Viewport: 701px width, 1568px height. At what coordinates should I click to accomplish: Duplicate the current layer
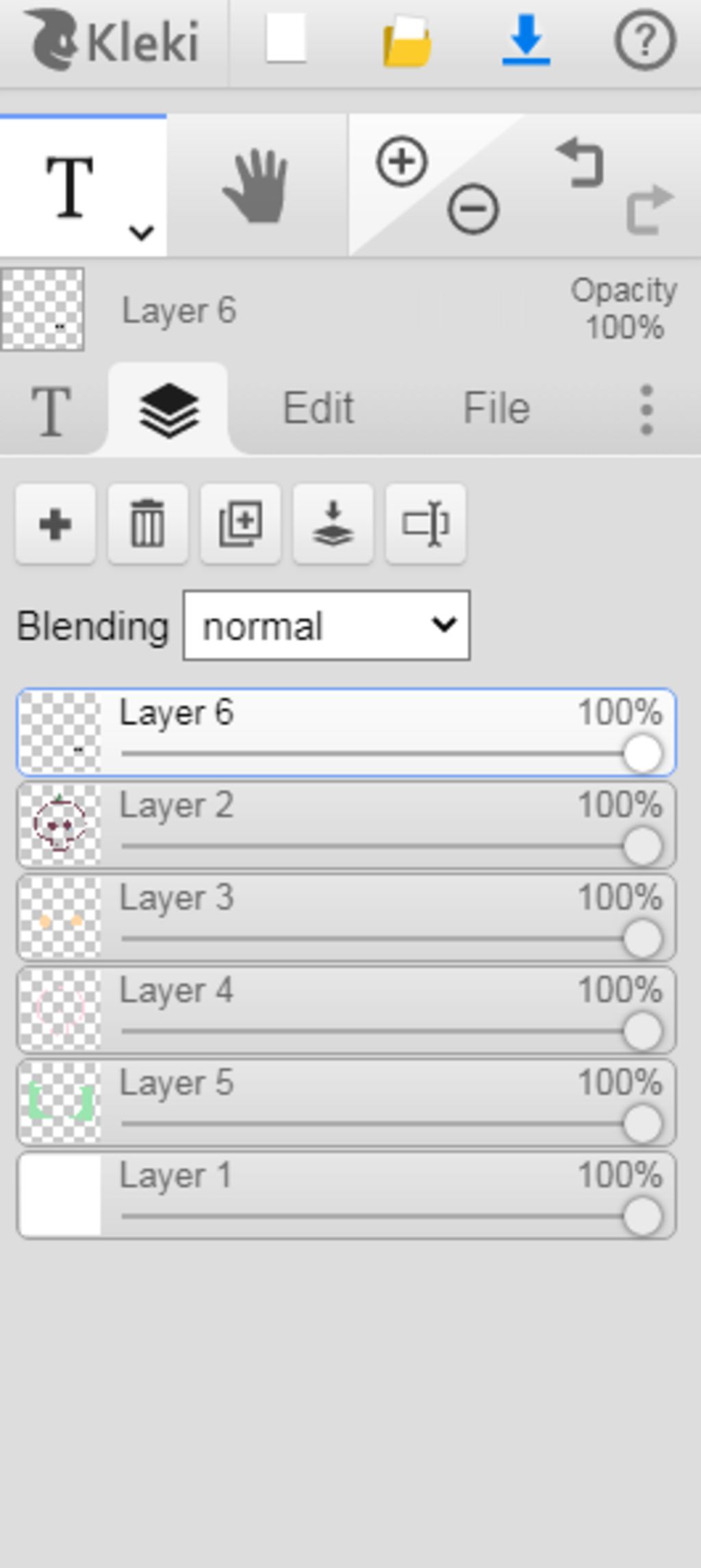[x=240, y=524]
